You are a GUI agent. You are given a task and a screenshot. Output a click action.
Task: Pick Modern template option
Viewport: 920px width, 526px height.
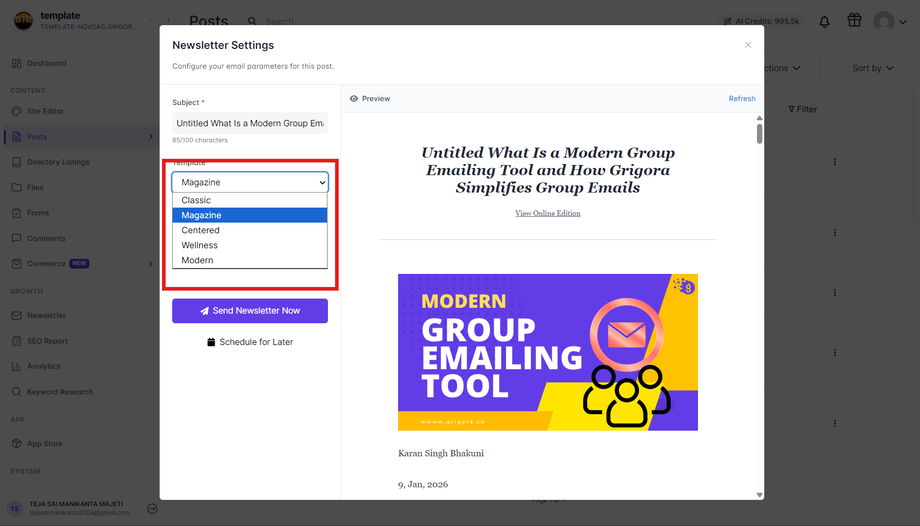coord(249,260)
